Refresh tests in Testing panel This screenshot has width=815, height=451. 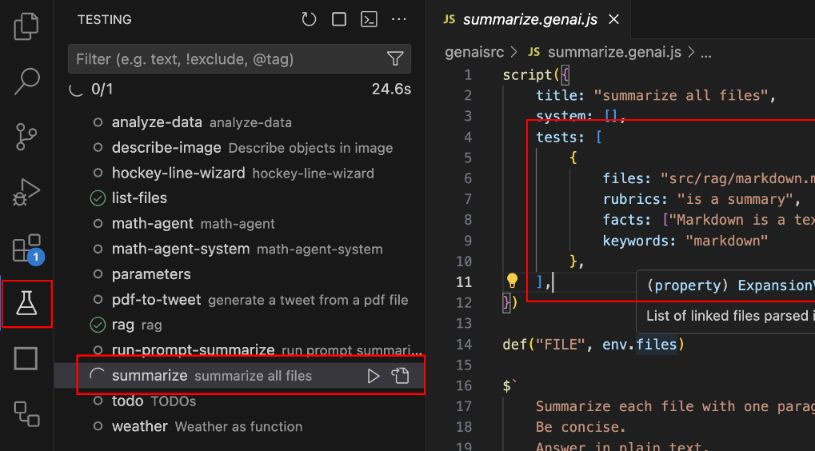click(x=309, y=20)
